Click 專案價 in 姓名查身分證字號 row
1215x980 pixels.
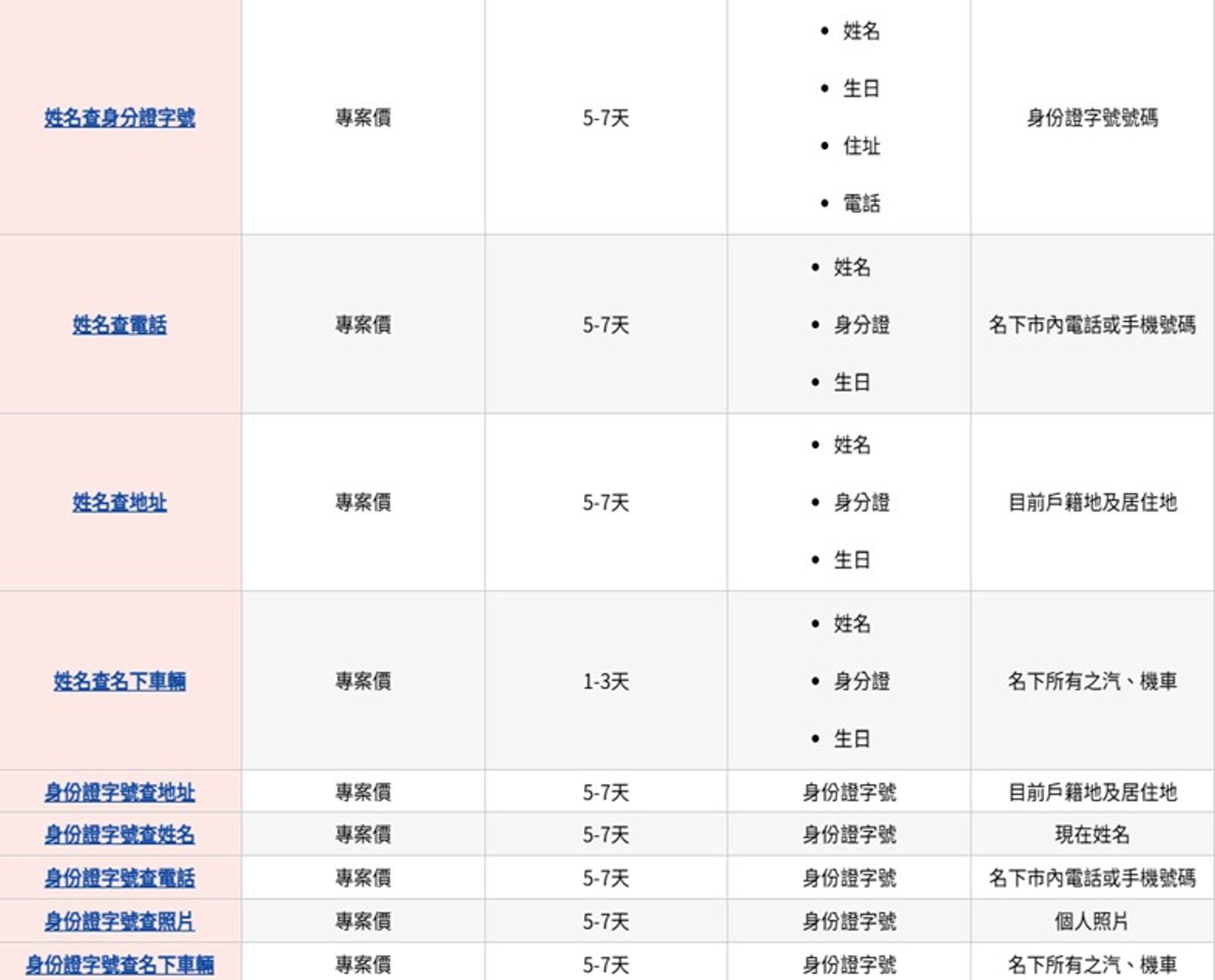(363, 118)
